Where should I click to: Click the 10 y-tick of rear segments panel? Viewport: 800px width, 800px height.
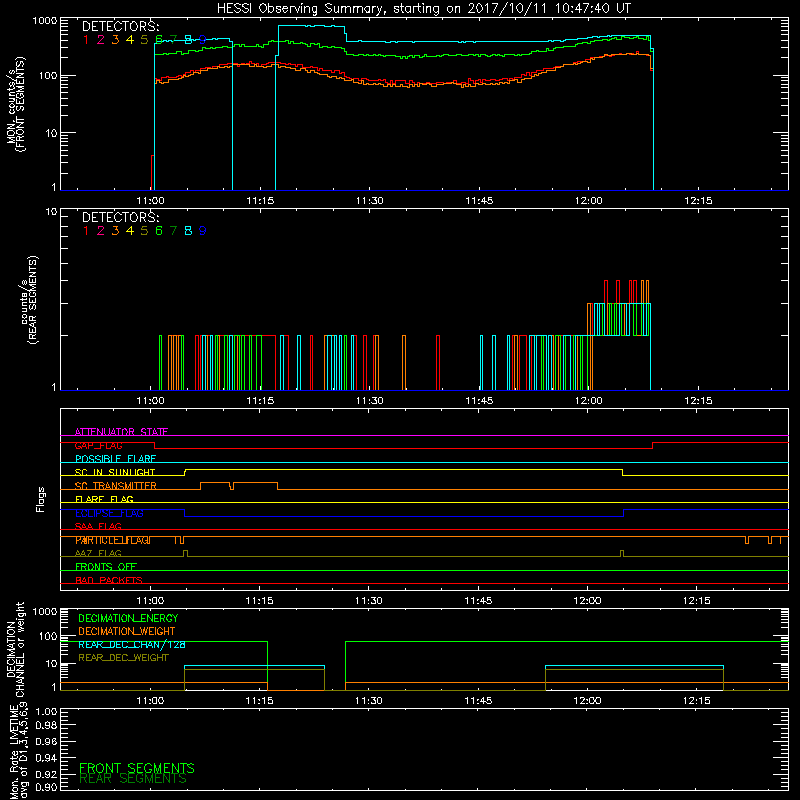pos(52,211)
